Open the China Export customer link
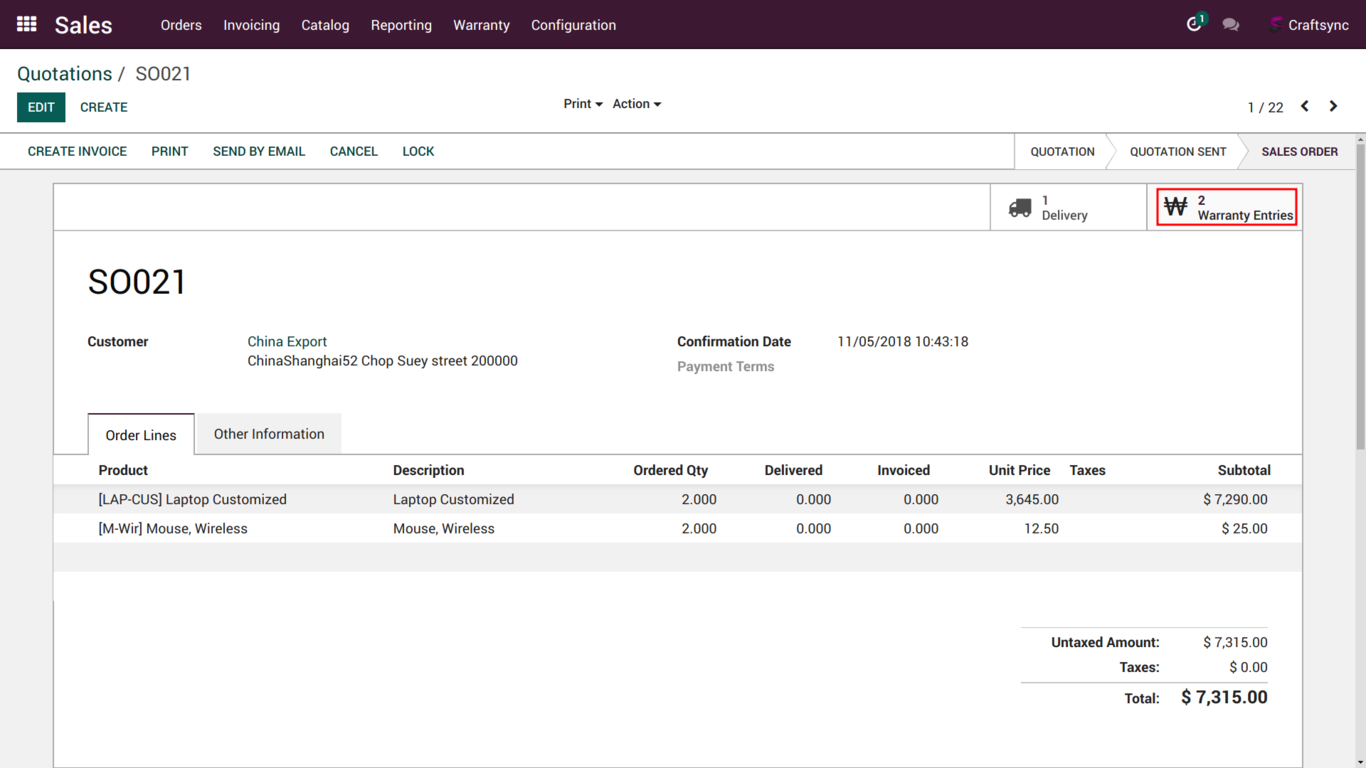1366x768 pixels. click(x=287, y=341)
